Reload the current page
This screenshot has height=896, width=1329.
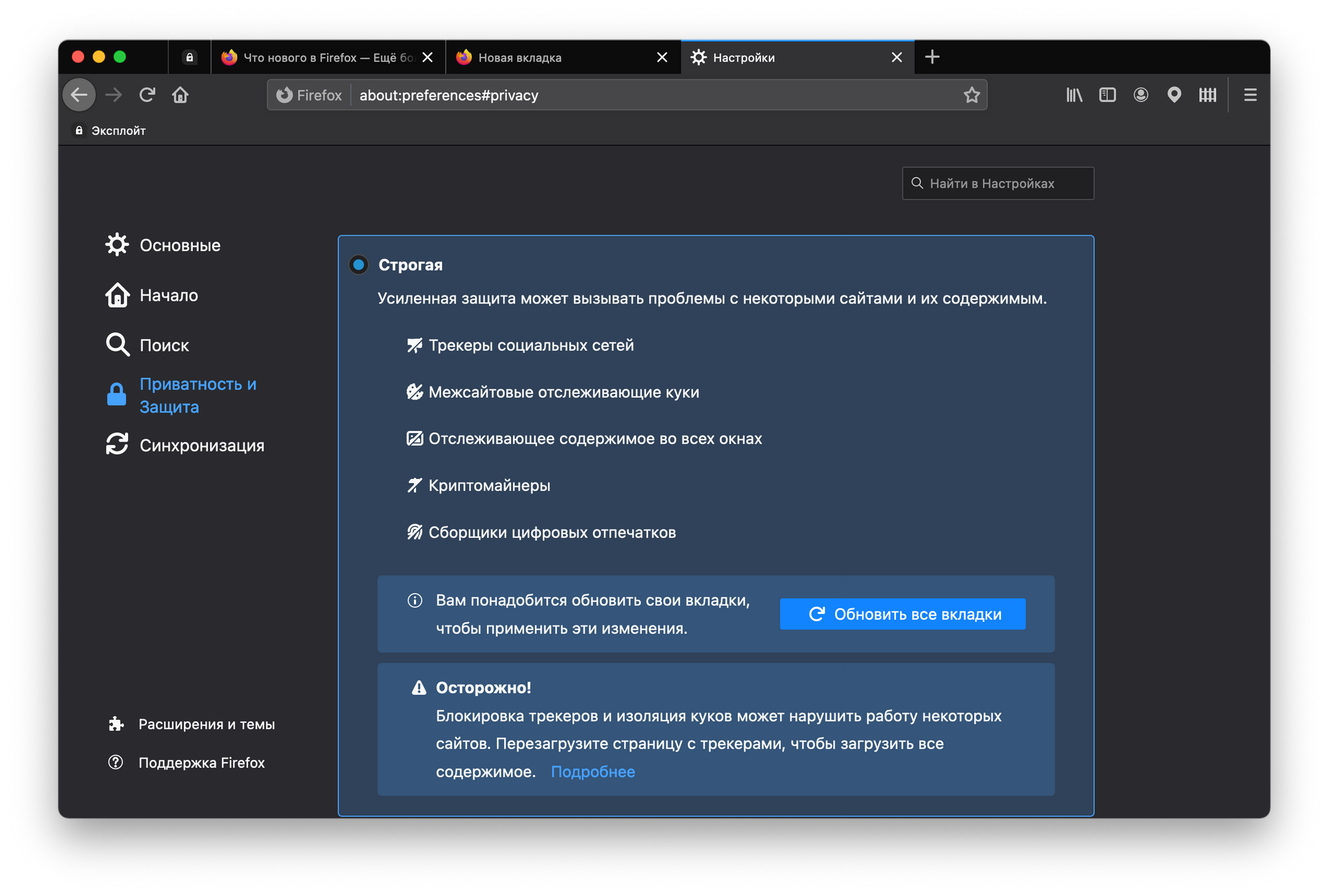[x=147, y=95]
